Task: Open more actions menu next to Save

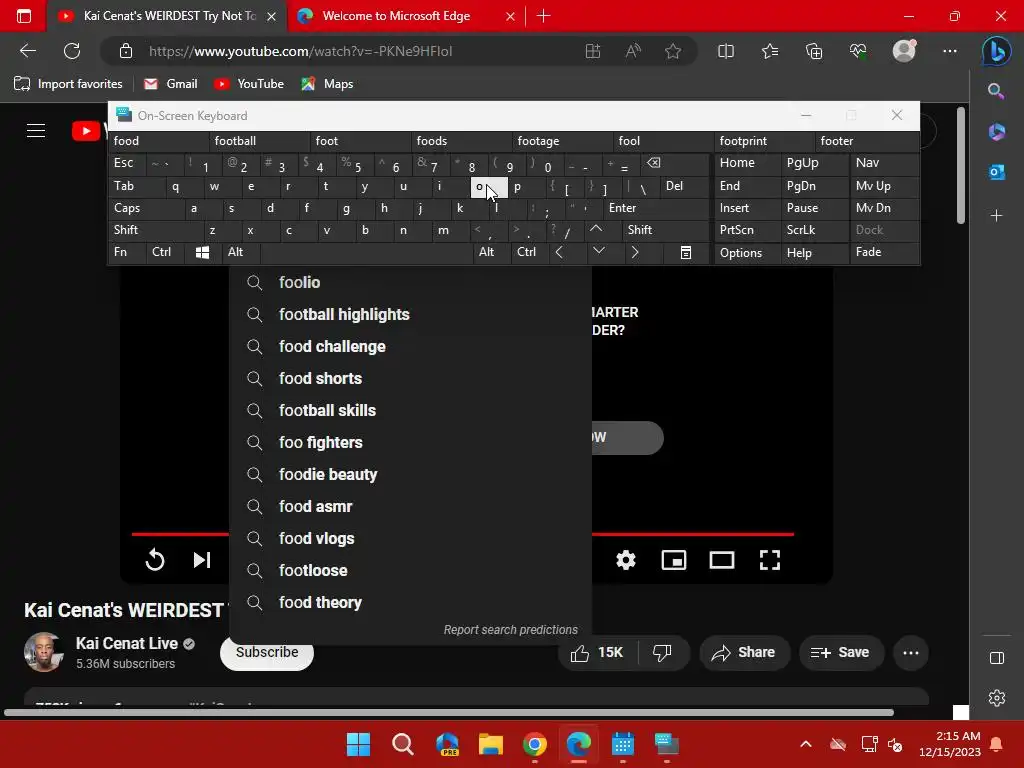Action: pyautogui.click(x=911, y=652)
